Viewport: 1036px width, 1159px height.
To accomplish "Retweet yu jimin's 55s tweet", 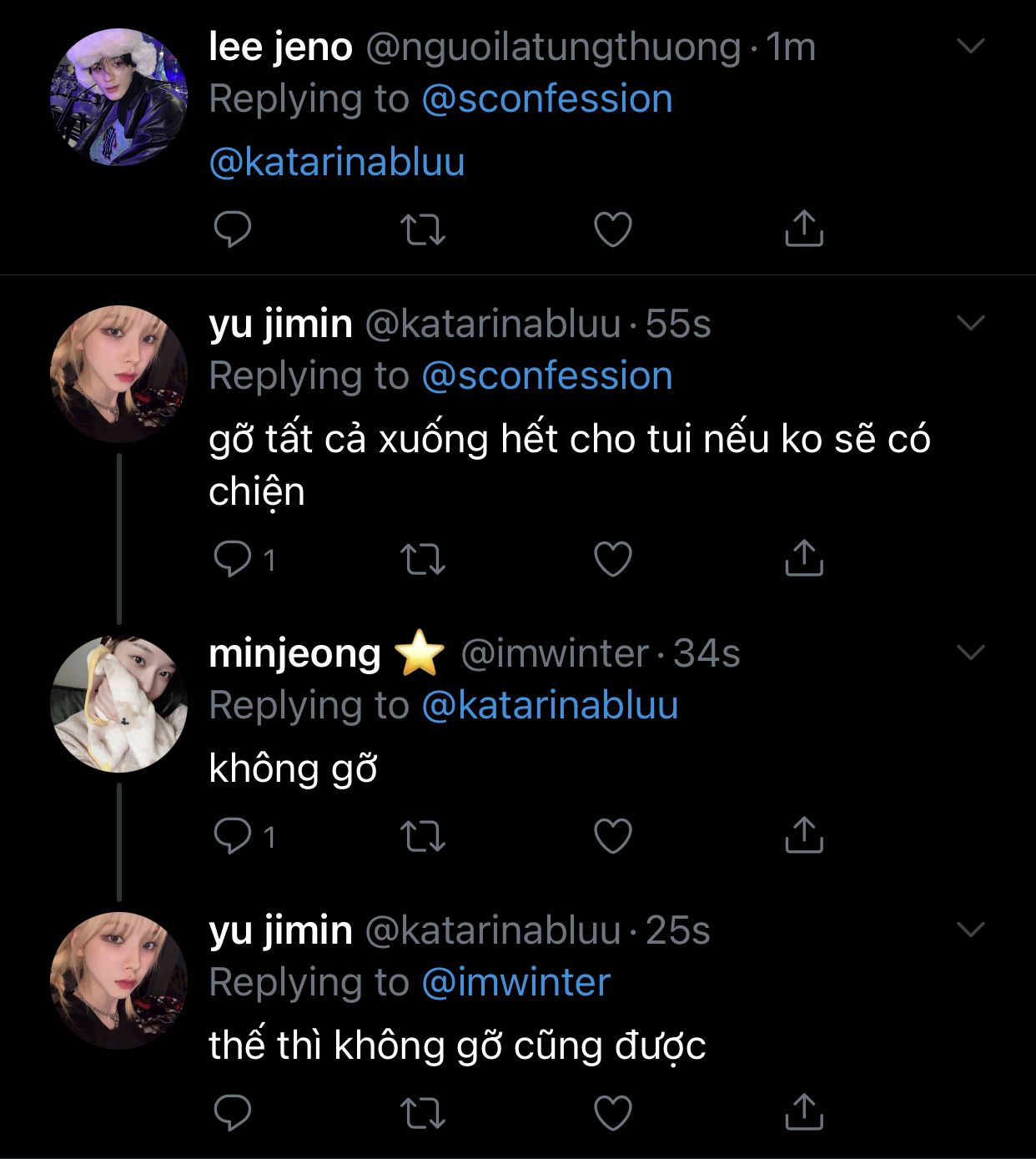I will tap(423, 559).
